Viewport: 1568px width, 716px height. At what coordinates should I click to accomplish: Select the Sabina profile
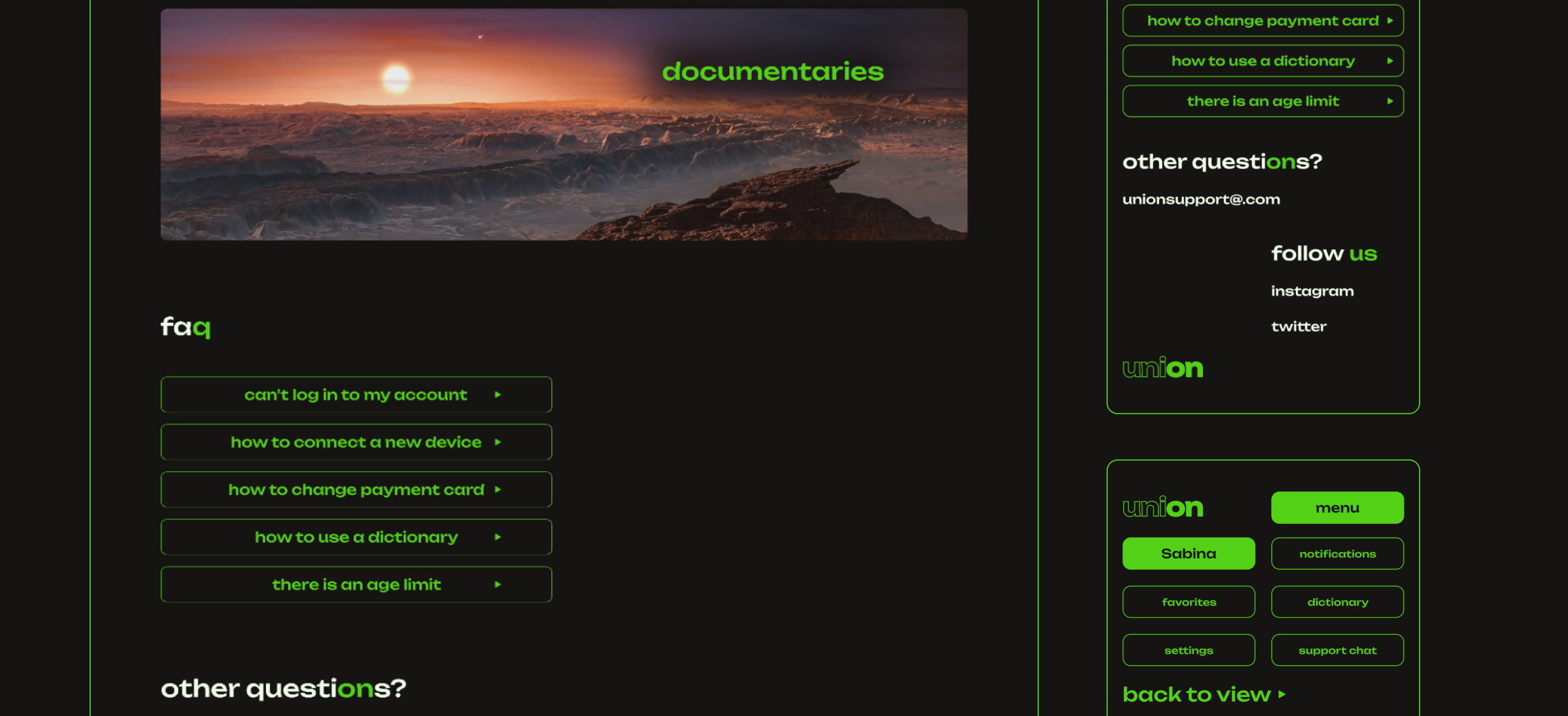pyautogui.click(x=1188, y=553)
